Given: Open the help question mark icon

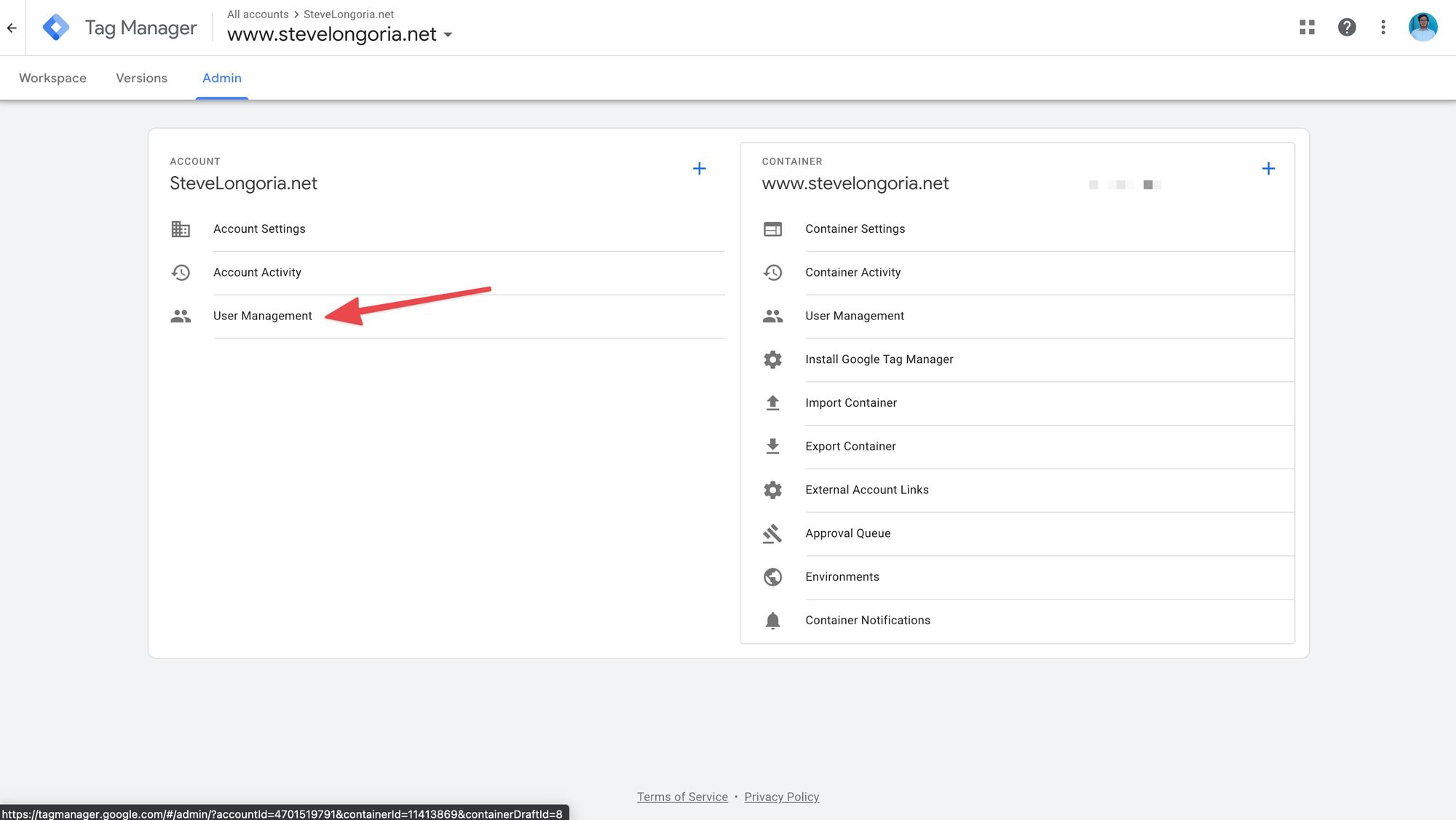Looking at the screenshot, I should (x=1346, y=28).
